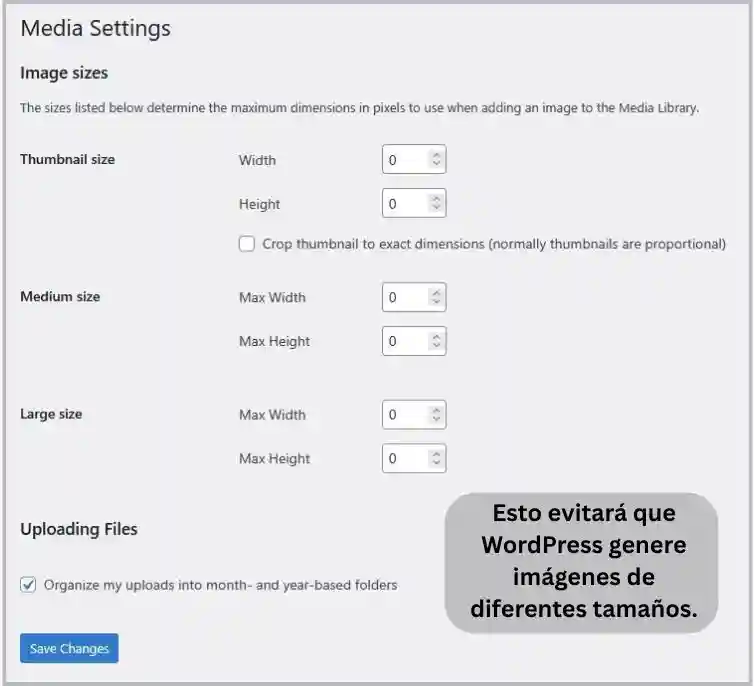Decrease Medium Max Width with down arrow
Screen dimensions: 755x686
click(436, 301)
